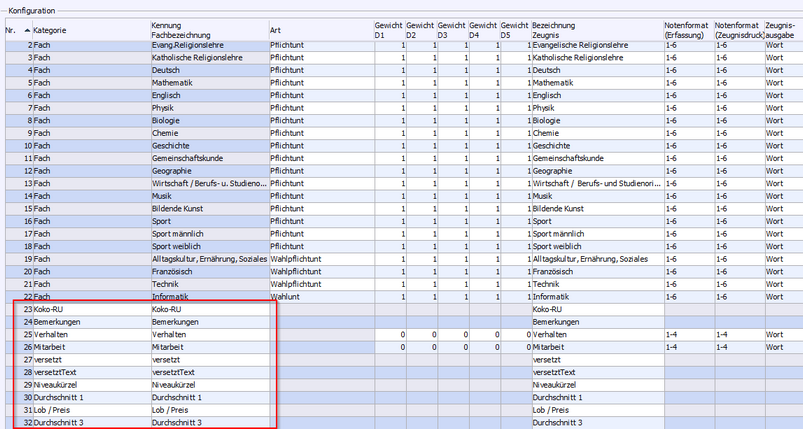The height and width of the screenshot is (429, 803).
Task: Open the Art cell for Französisch row
Action: coord(319,272)
